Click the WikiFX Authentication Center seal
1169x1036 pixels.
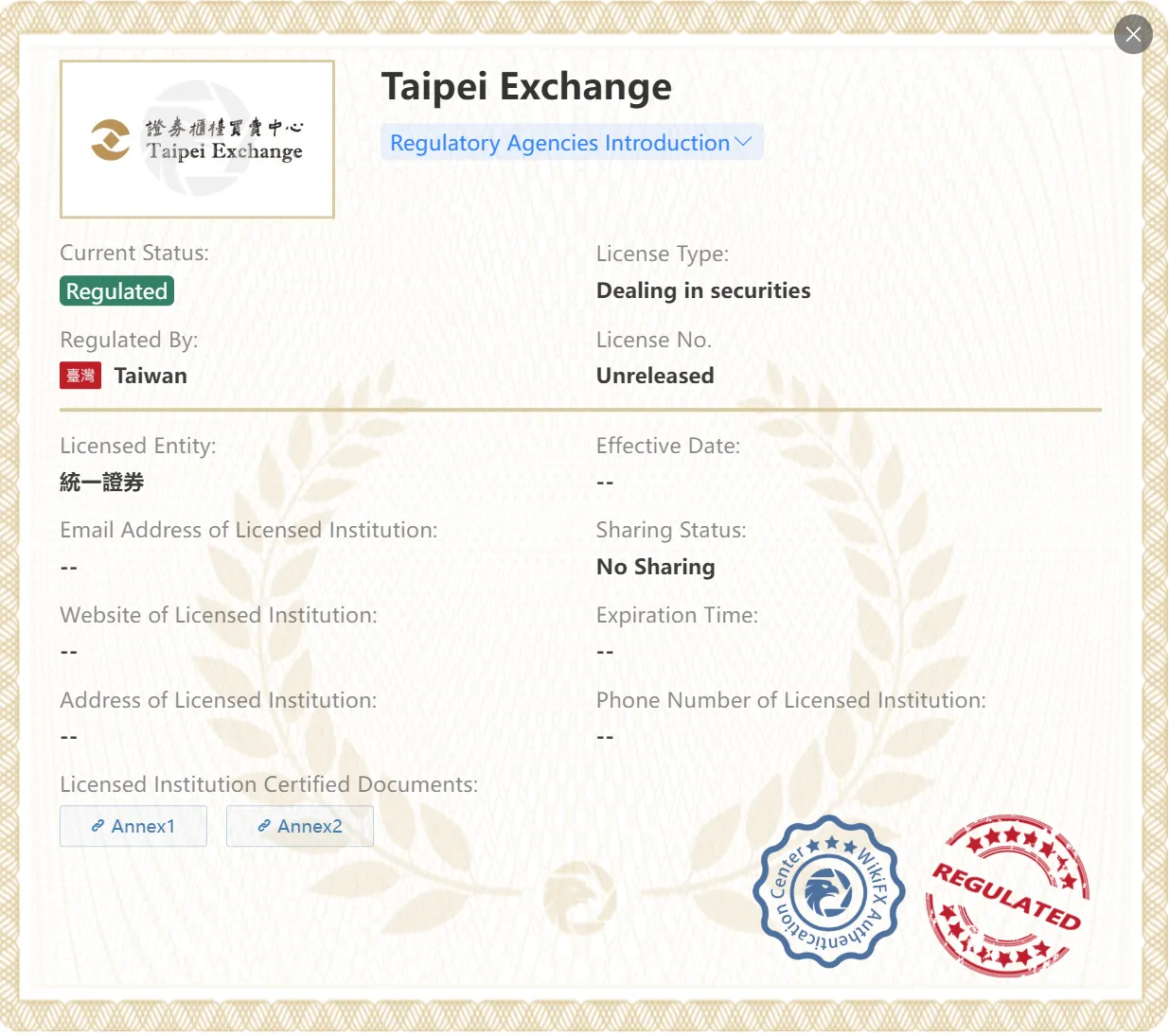[x=829, y=891]
